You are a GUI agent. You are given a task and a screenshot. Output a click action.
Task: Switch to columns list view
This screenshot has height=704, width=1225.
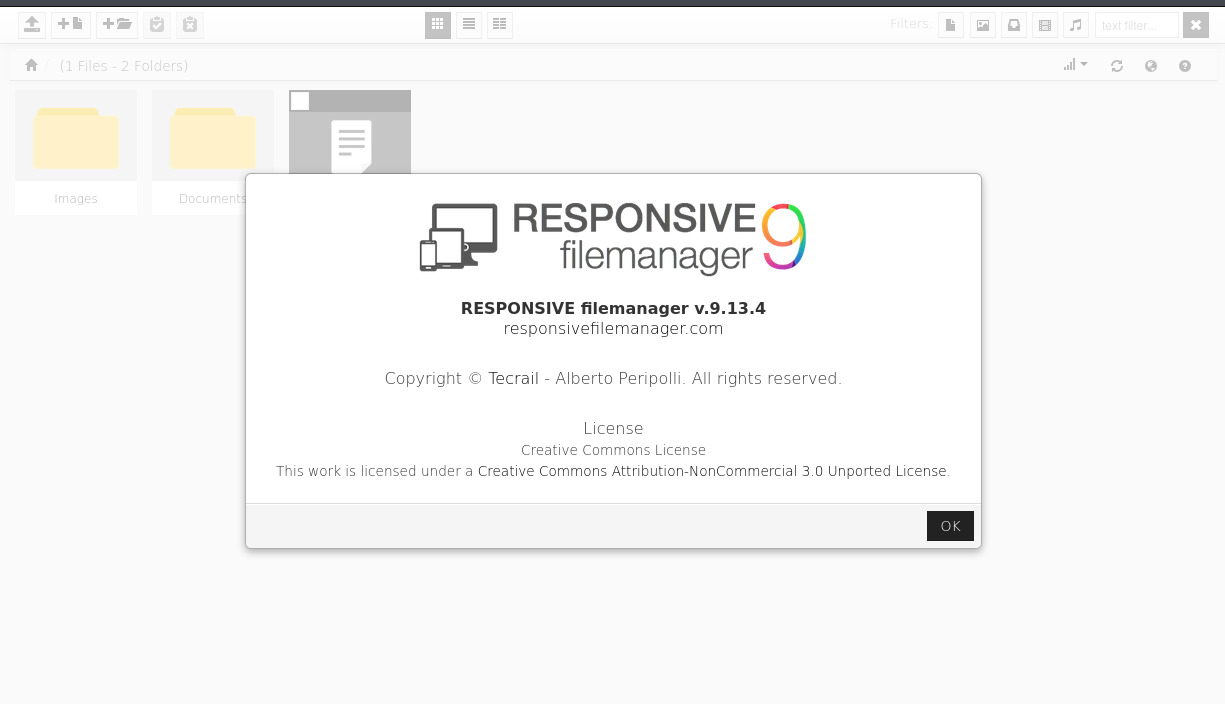(x=500, y=25)
